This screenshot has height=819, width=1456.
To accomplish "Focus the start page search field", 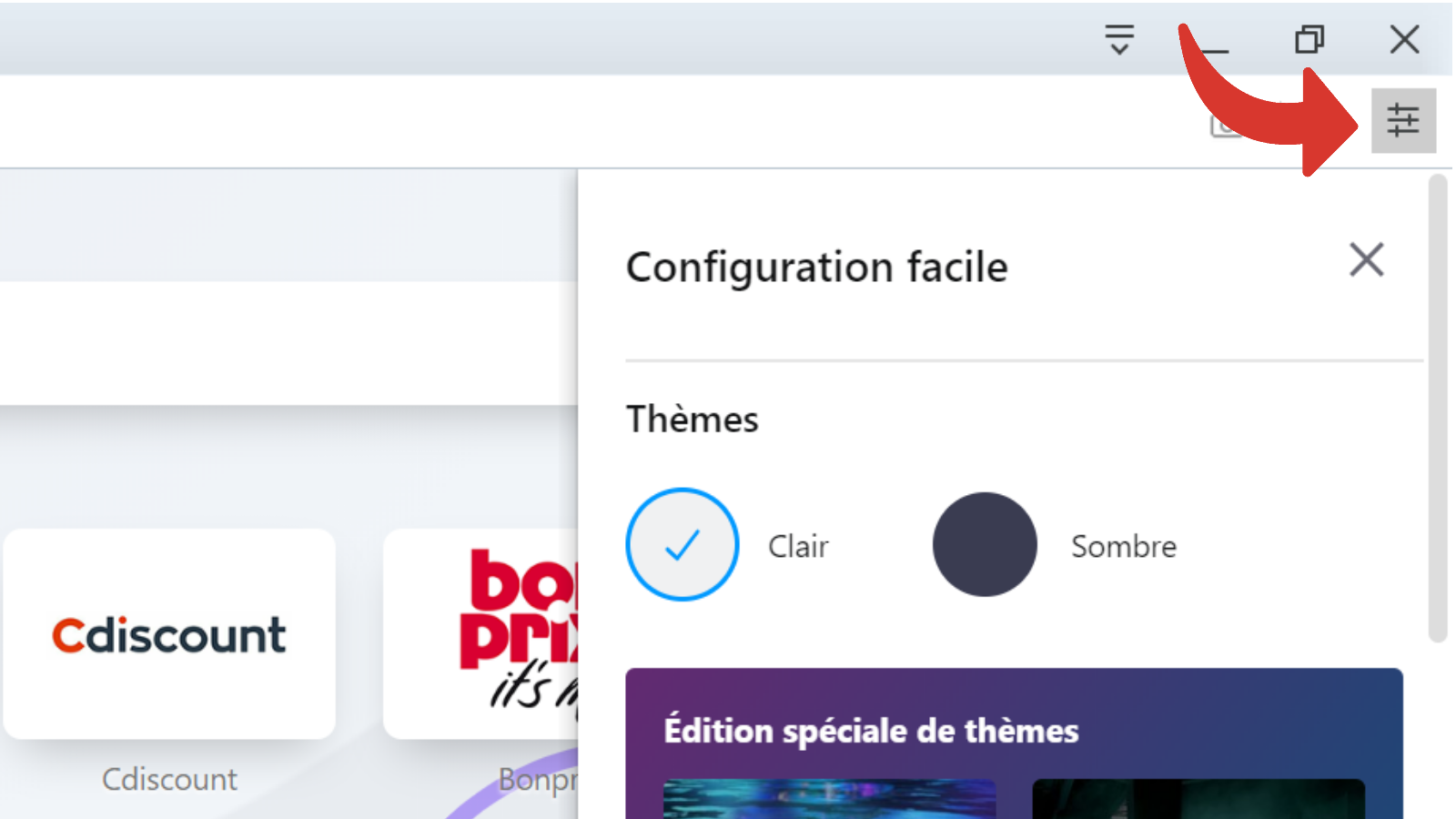I will 273,342.
